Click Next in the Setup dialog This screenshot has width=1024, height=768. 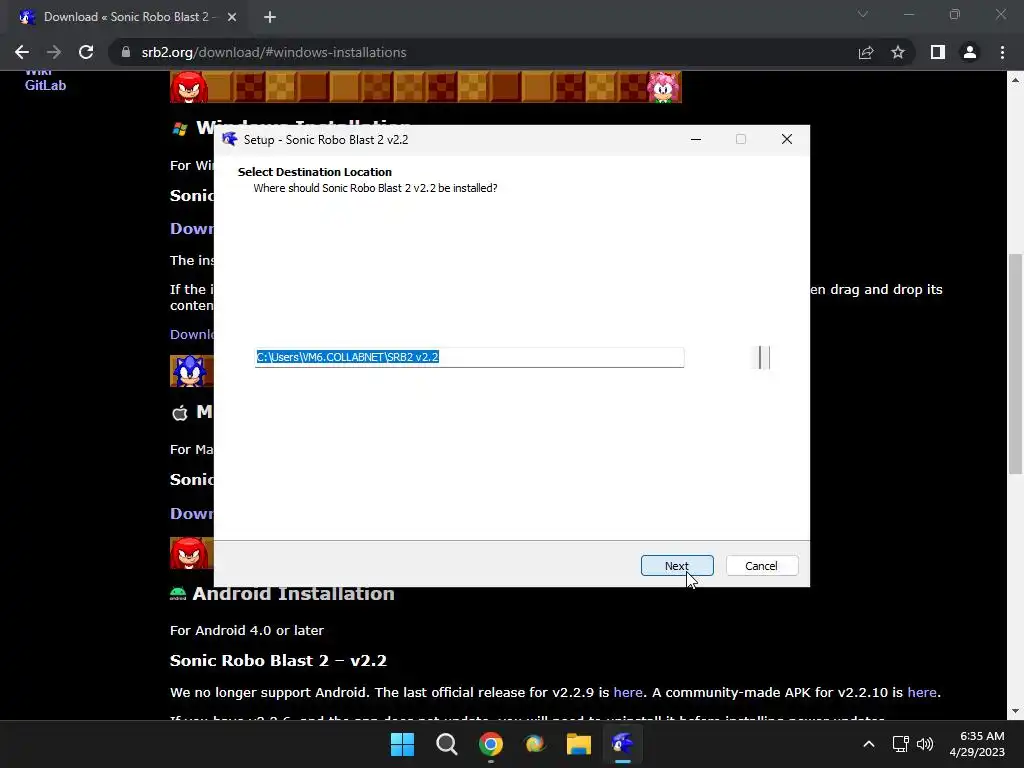click(677, 566)
